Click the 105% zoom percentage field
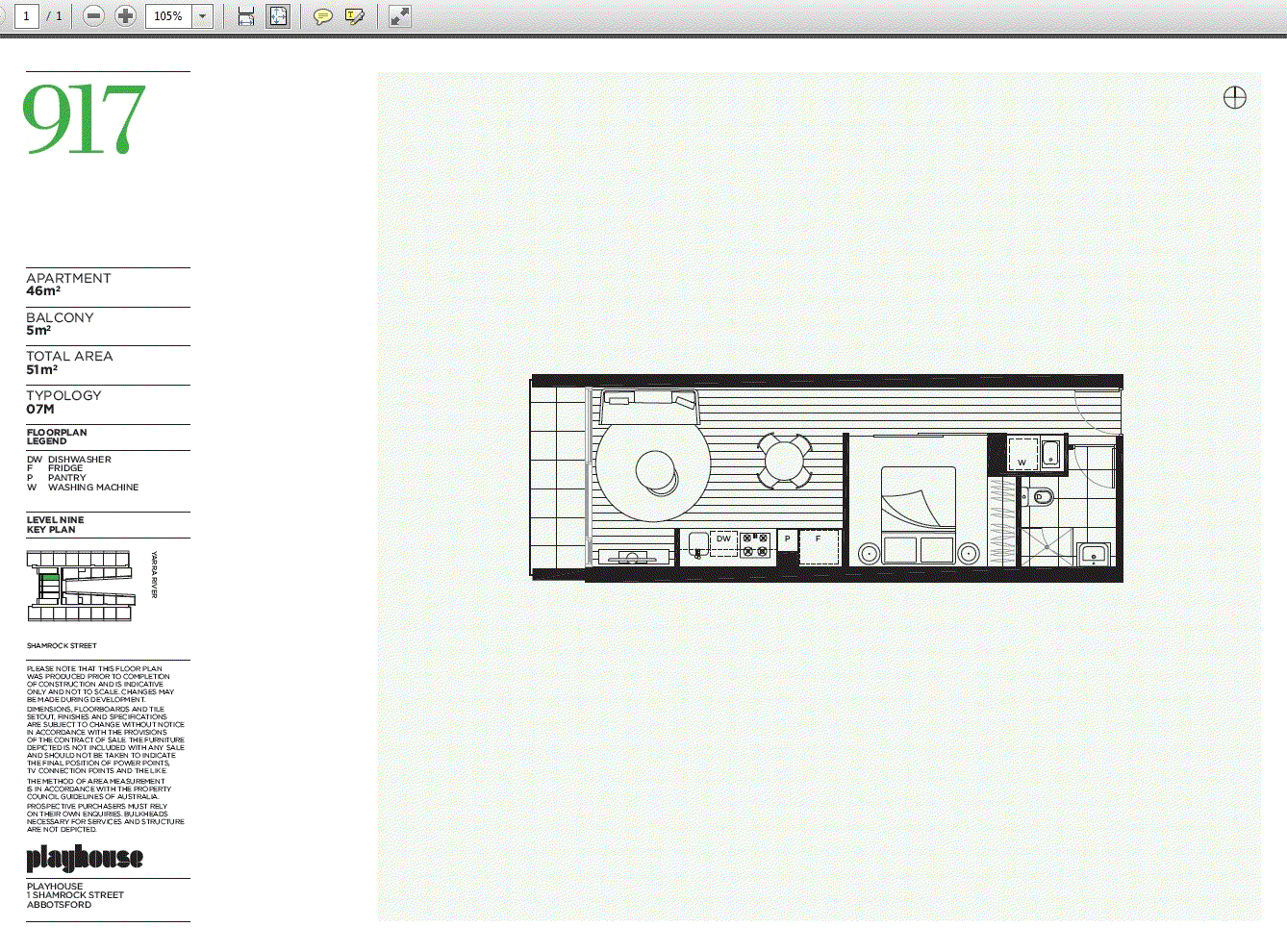Image resolution: width=1287 pixels, height=952 pixels. (168, 16)
